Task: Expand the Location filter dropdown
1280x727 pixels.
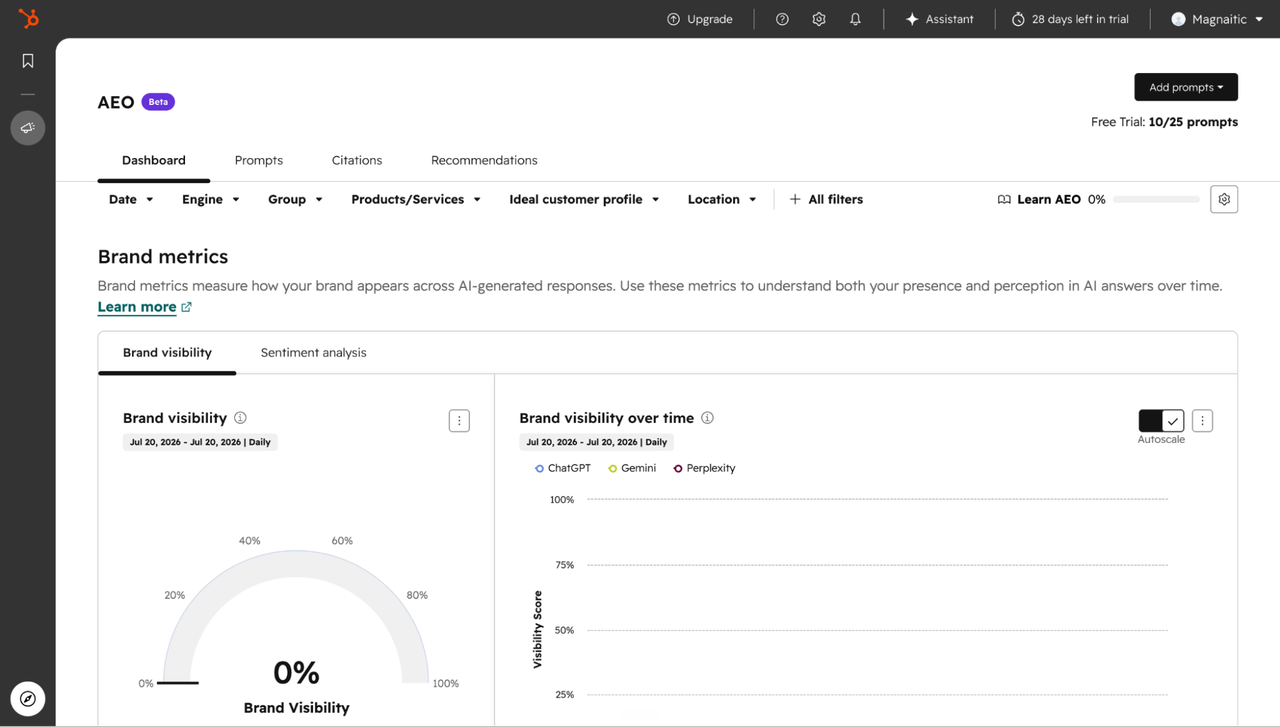Action: coord(722,199)
